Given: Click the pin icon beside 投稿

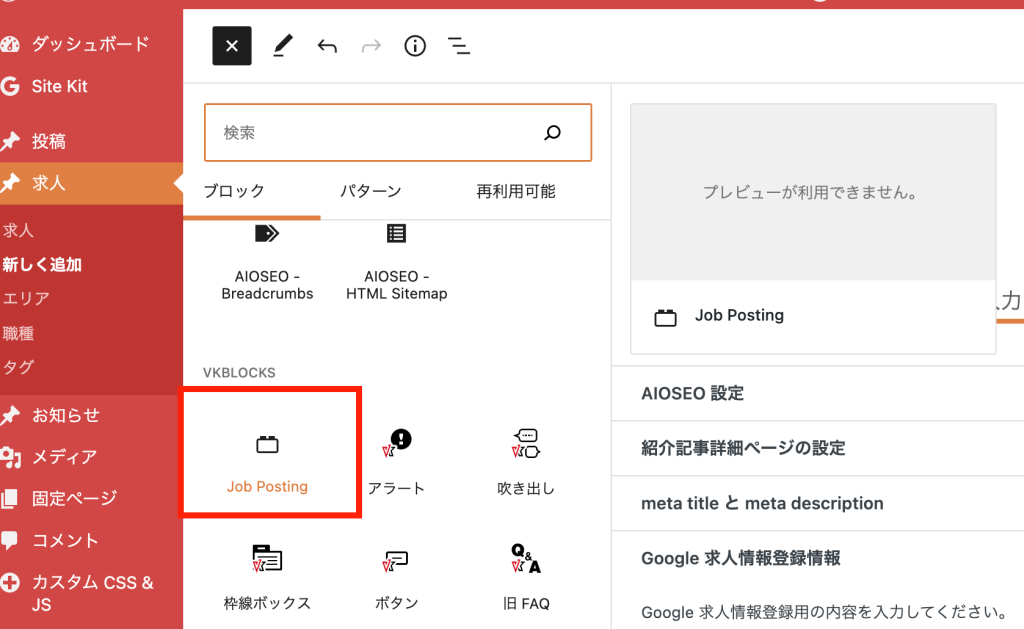Looking at the screenshot, I should pos(10,141).
